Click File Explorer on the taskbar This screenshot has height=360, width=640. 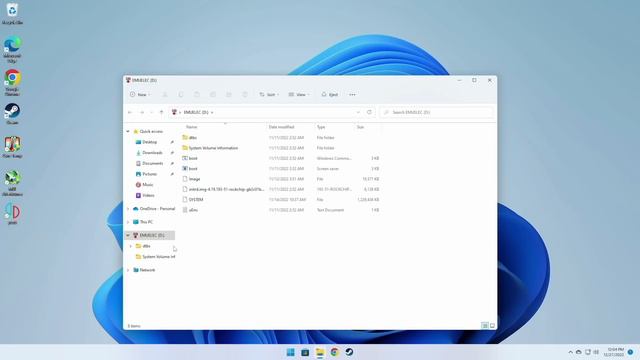pos(320,352)
